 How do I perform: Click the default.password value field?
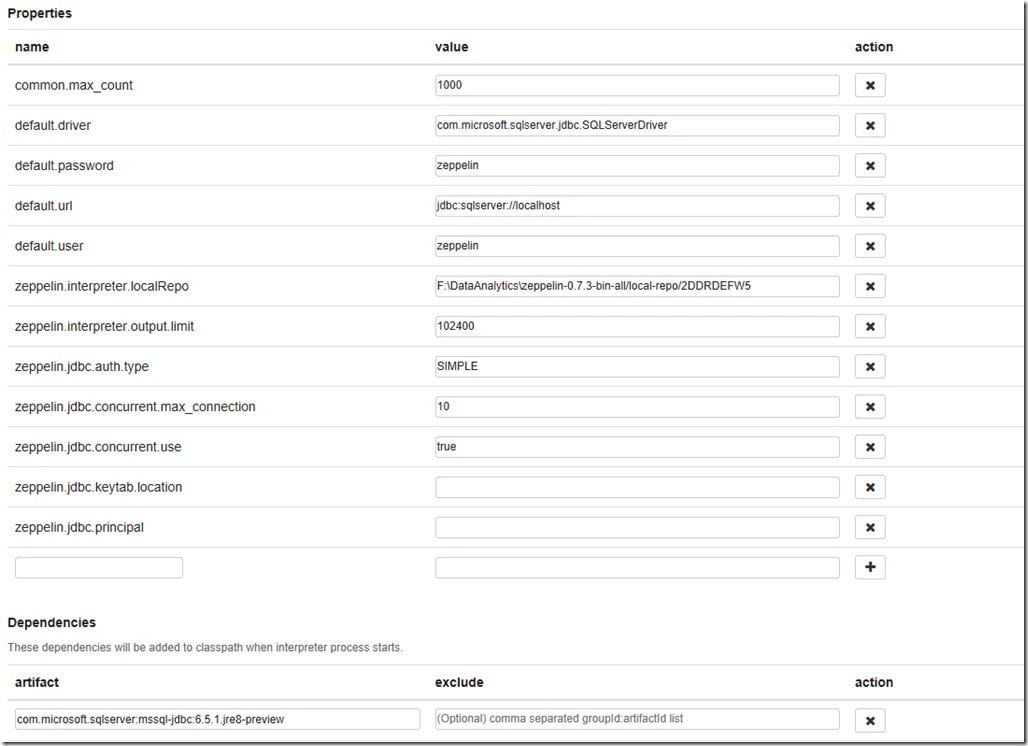(x=637, y=165)
